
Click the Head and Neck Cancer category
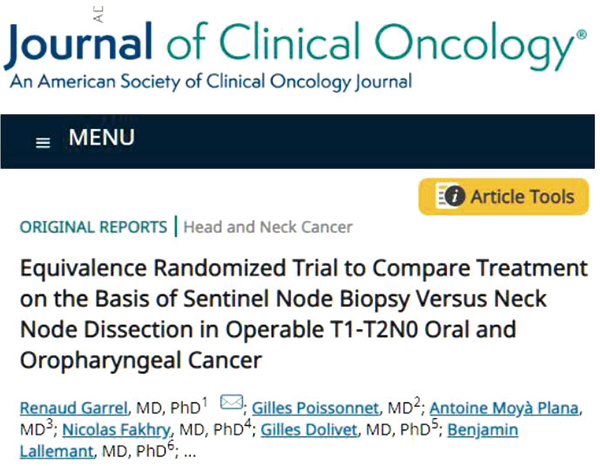pyautogui.click(x=268, y=227)
